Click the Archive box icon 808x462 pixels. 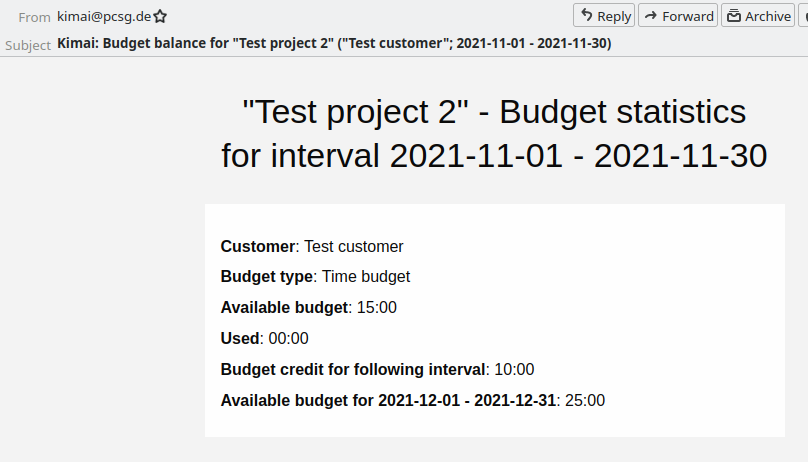(x=734, y=15)
